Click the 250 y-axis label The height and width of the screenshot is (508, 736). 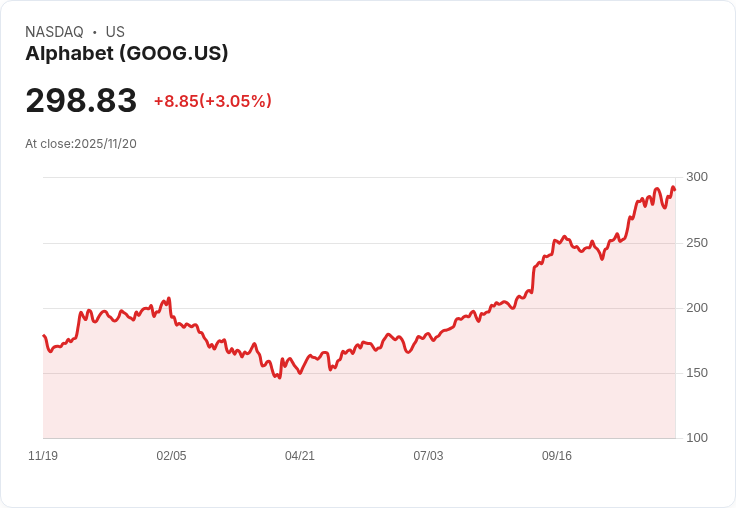(697, 243)
